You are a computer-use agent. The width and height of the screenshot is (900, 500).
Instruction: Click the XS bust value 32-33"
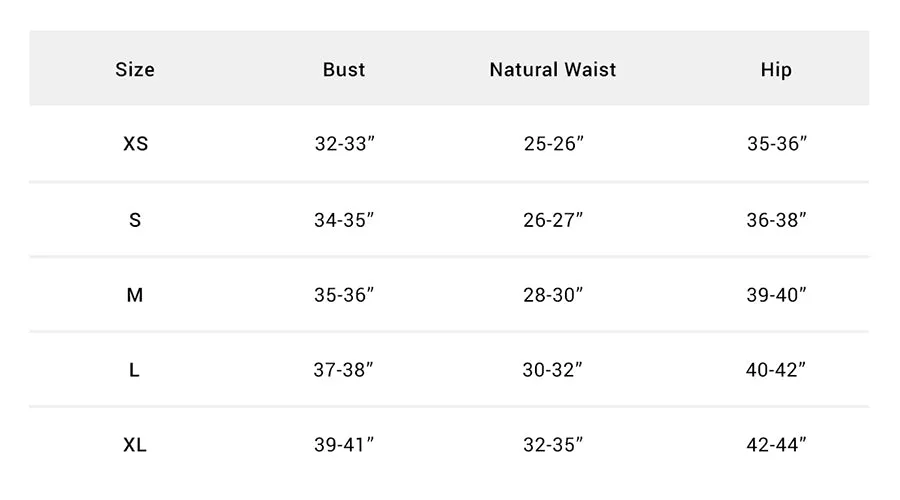(x=344, y=144)
